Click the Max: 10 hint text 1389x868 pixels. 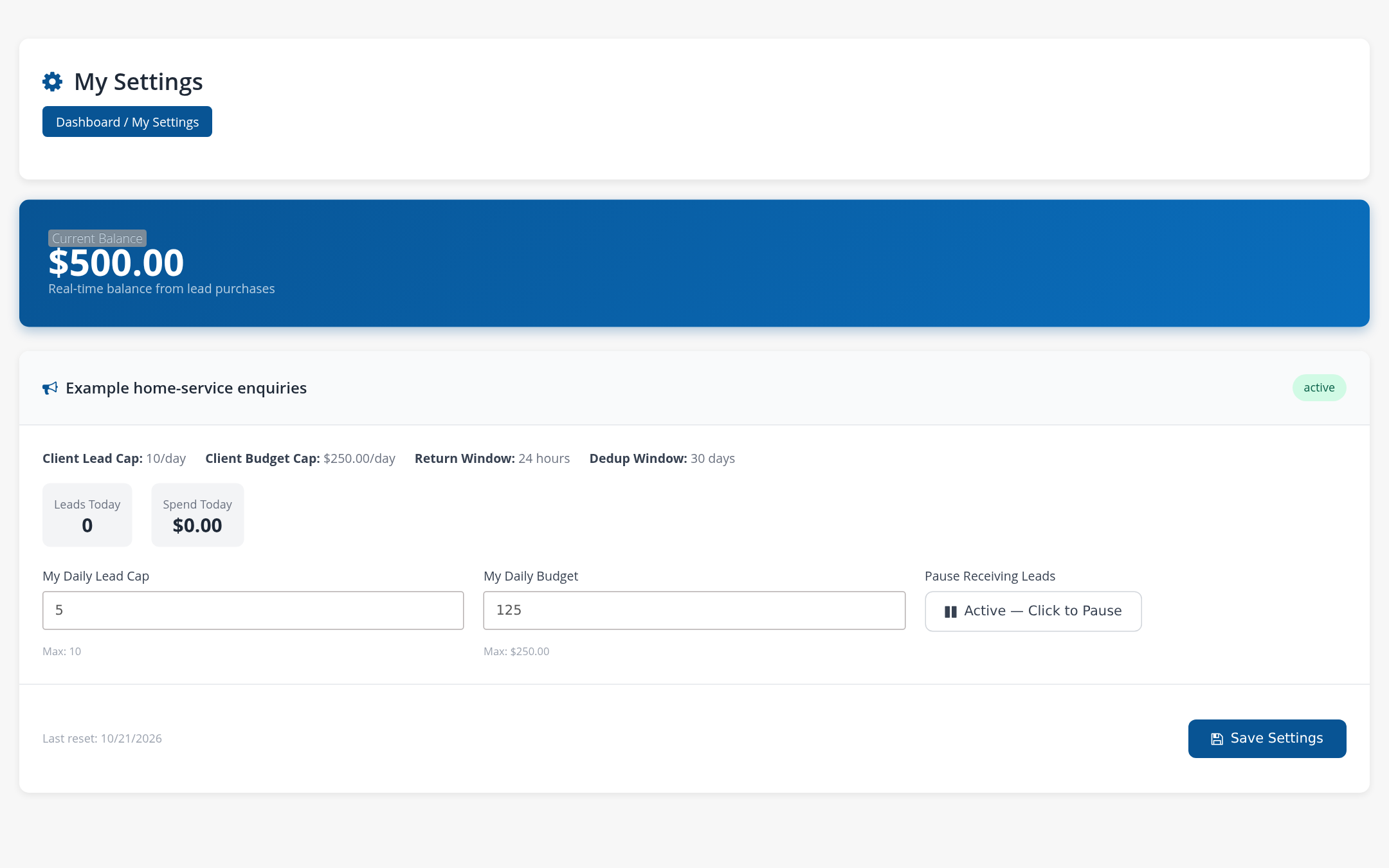pyautogui.click(x=62, y=651)
